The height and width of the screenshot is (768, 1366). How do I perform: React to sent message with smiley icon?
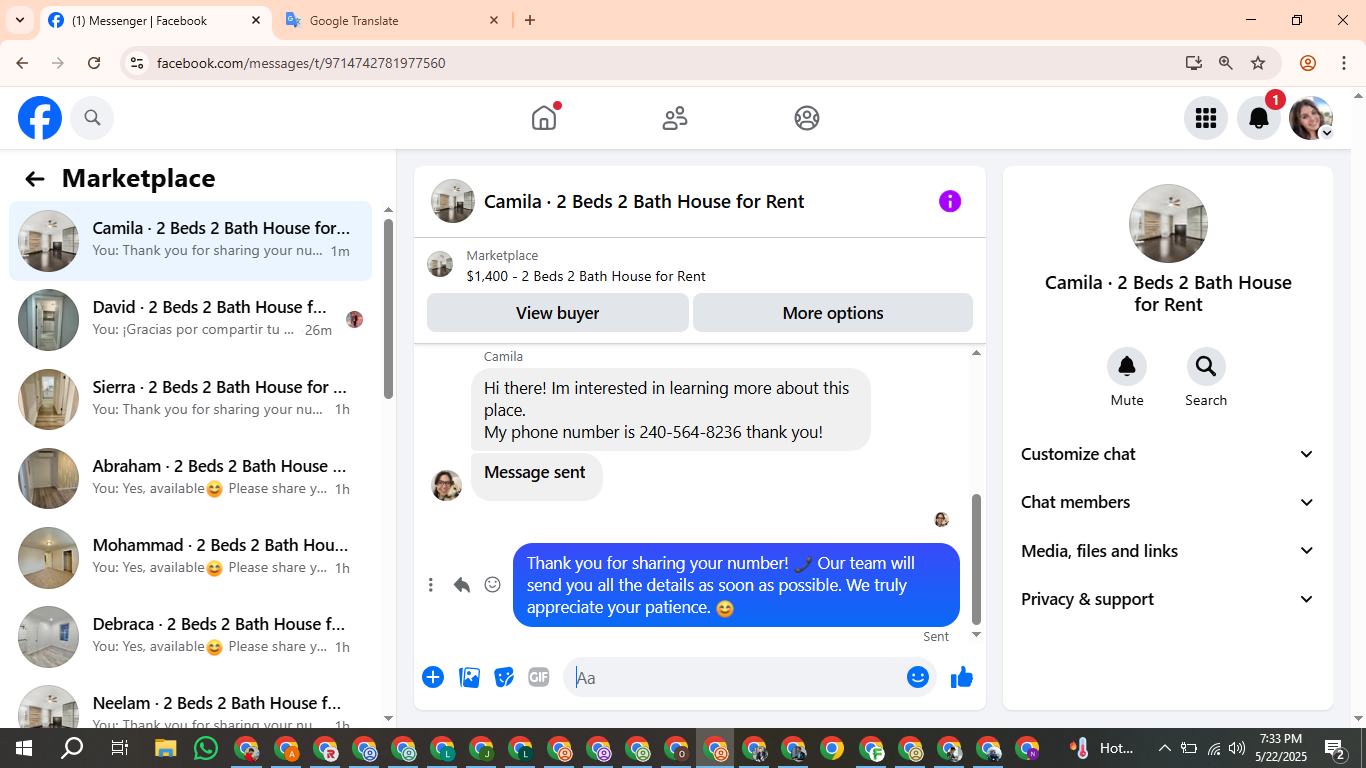(x=492, y=585)
